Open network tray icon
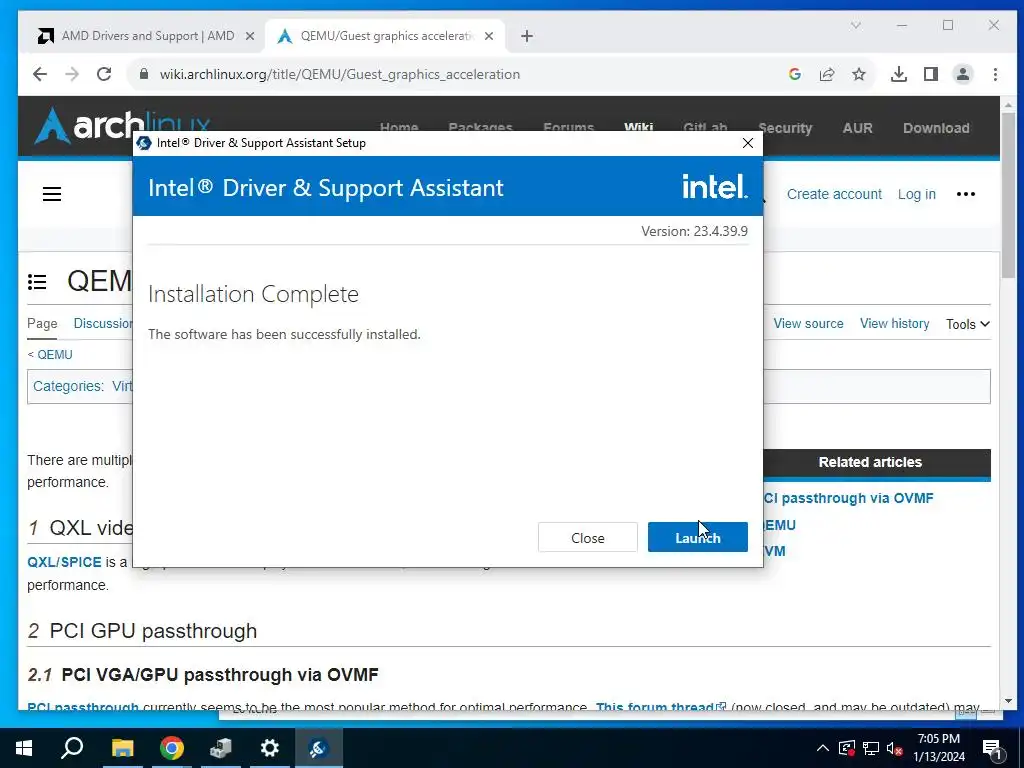This screenshot has width=1024, height=768. (871, 748)
